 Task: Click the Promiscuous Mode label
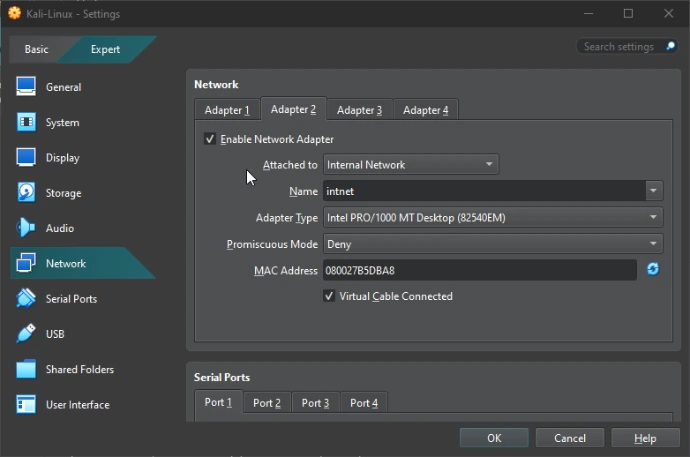click(x=272, y=244)
